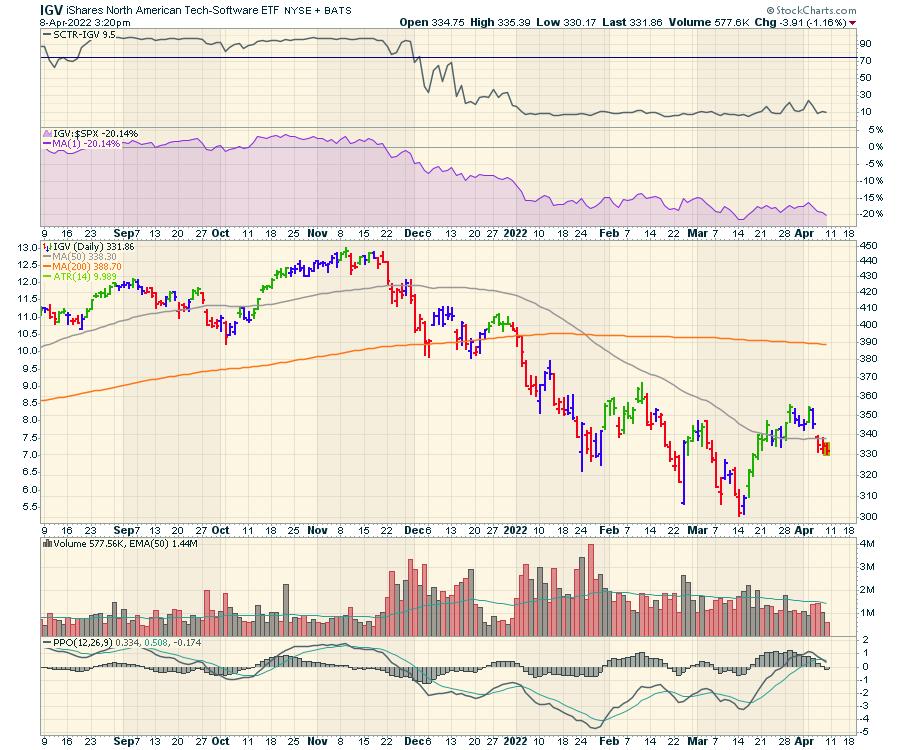
Task: Click the 8-Apr-2022 3:20pm timestamp
Action: (x=85, y=23)
